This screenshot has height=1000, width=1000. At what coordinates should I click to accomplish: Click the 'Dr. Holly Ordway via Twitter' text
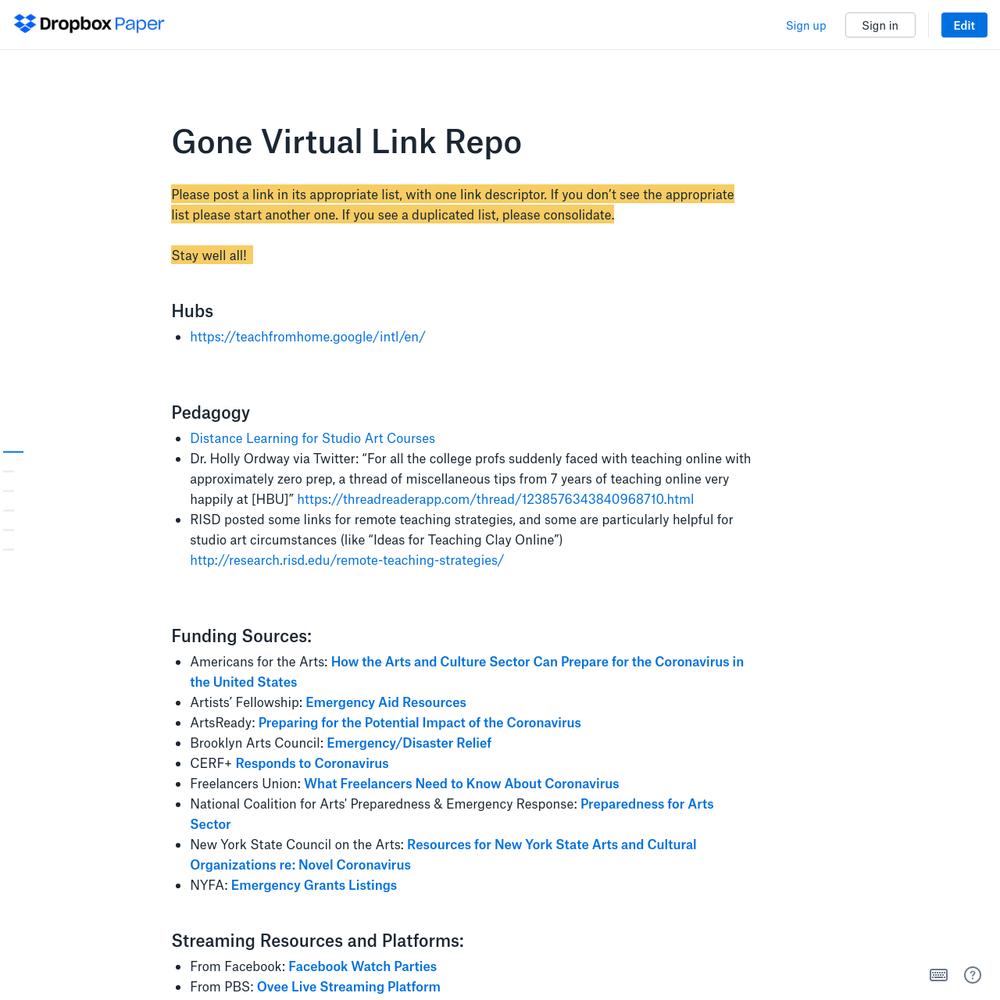(x=274, y=459)
